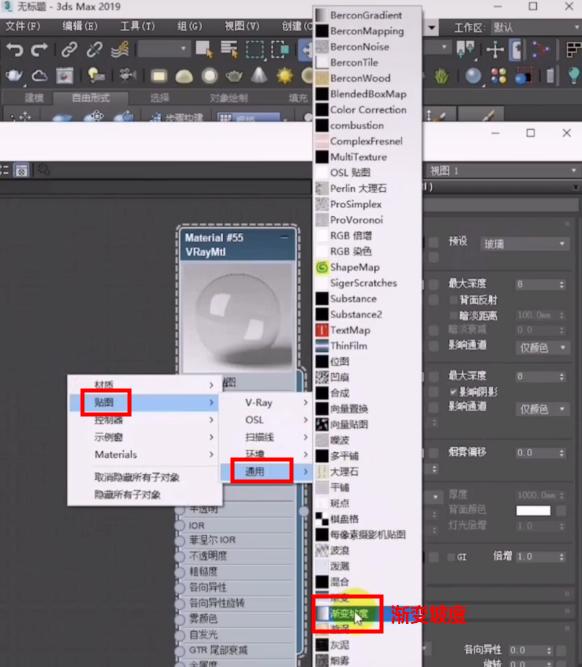Open the 文件(F) menu
This screenshot has height=667, width=582.
click(x=22, y=26)
